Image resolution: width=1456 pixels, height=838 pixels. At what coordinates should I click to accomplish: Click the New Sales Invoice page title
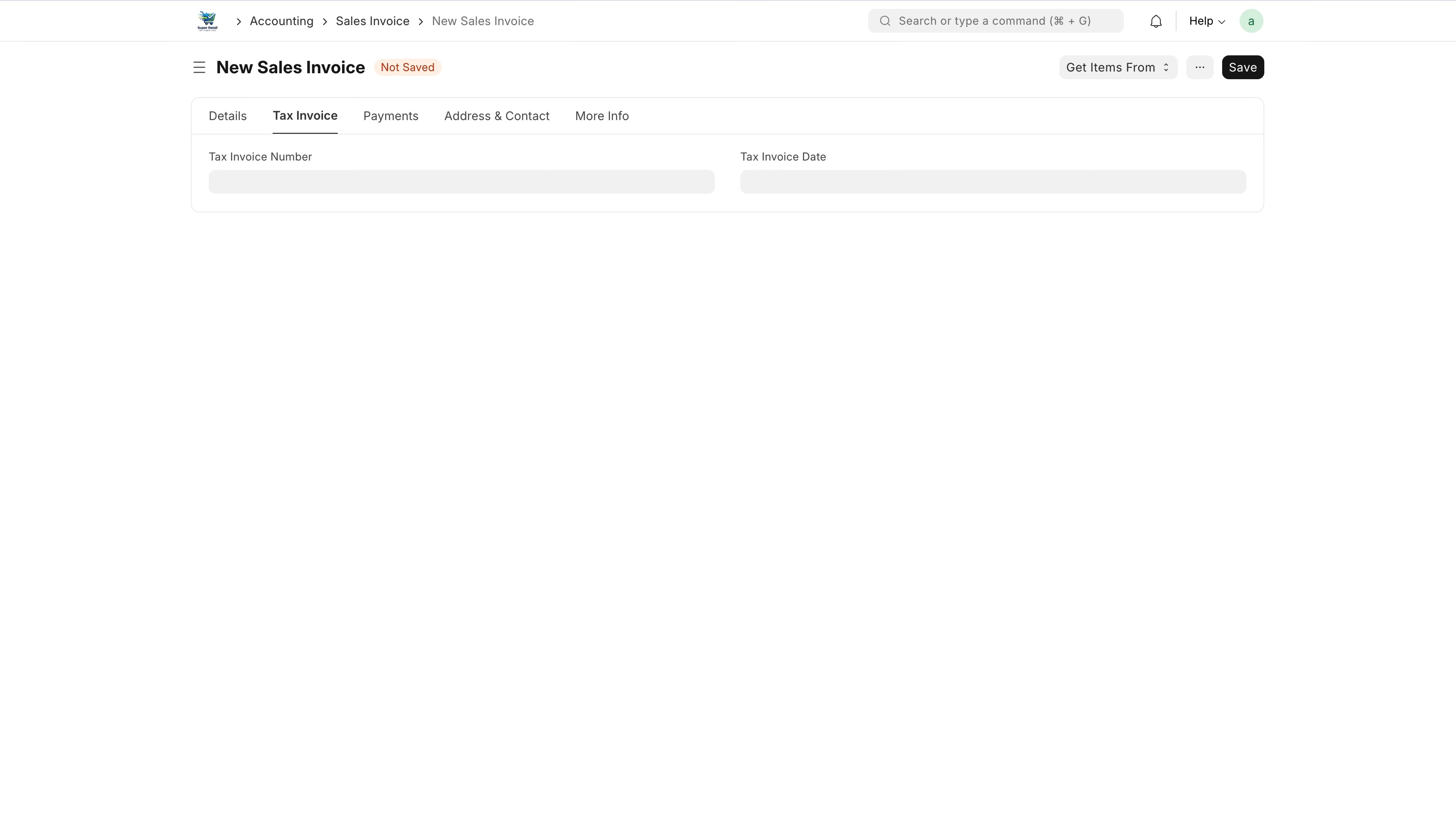pos(290,67)
